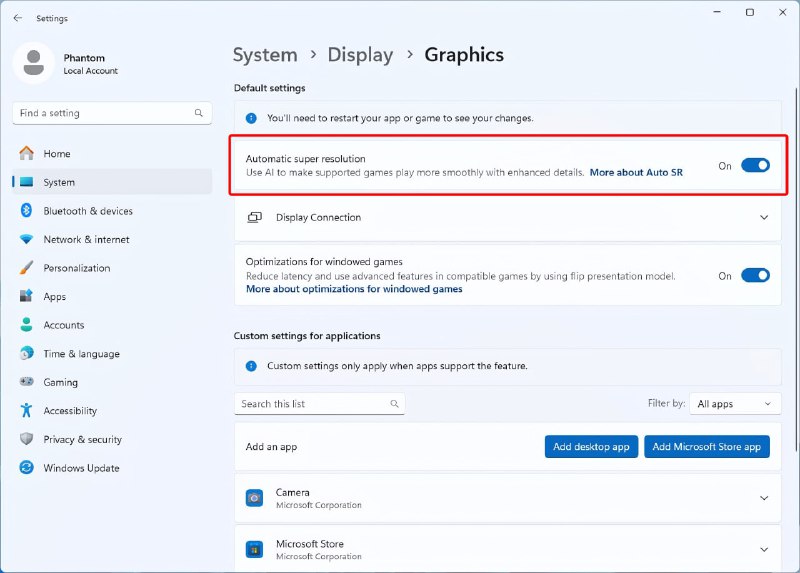The image size is (800, 573).
Task: Click the System breadcrumb link
Action: tap(265, 55)
